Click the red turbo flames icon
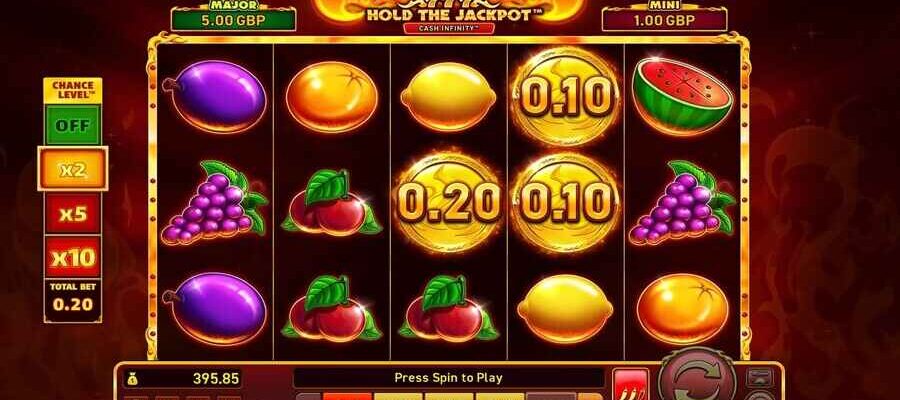The image size is (900, 400). coord(630,383)
